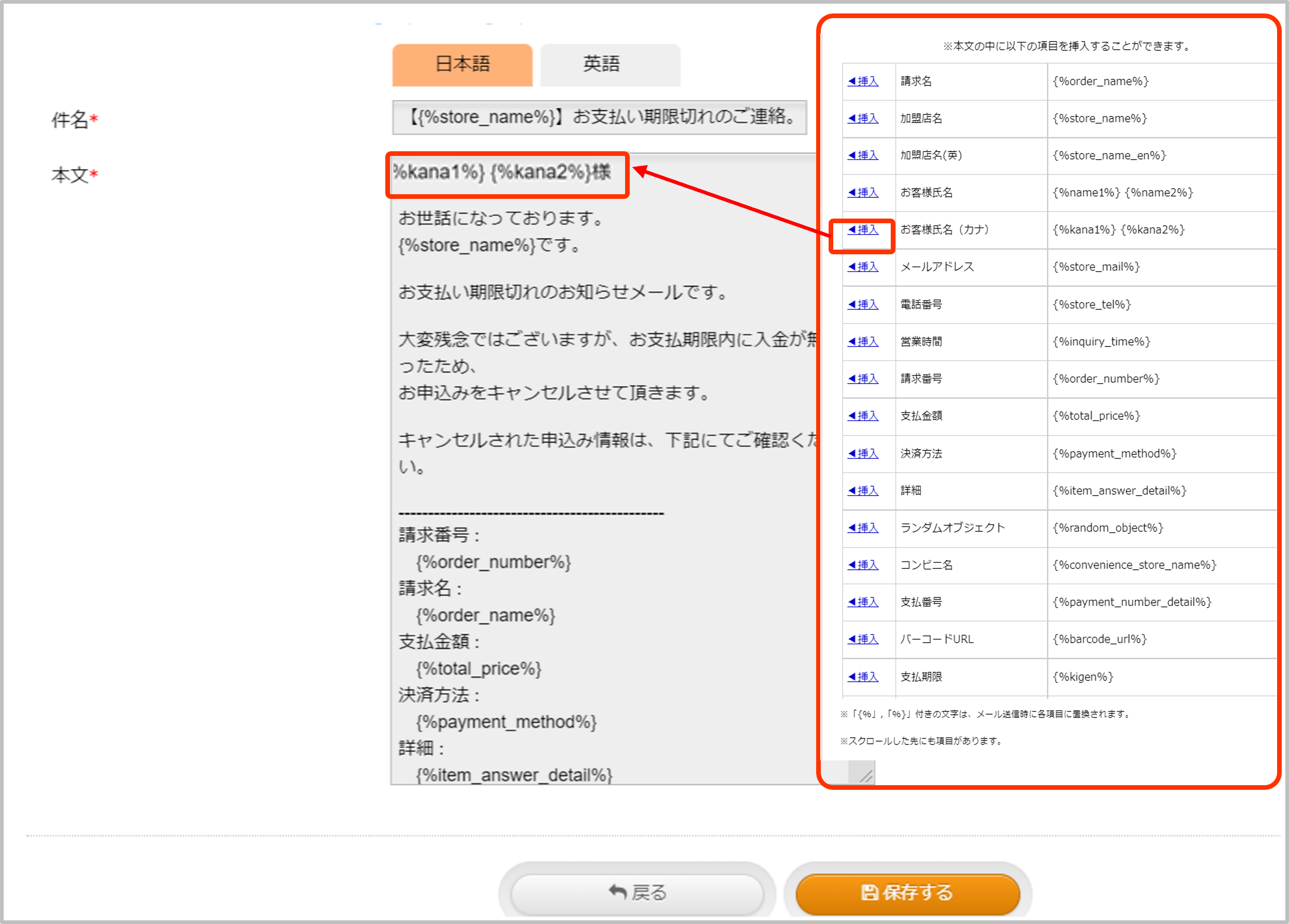The width and height of the screenshot is (1289, 924).
Task: Insert the 請求番号 placeholder
Action: (x=863, y=379)
